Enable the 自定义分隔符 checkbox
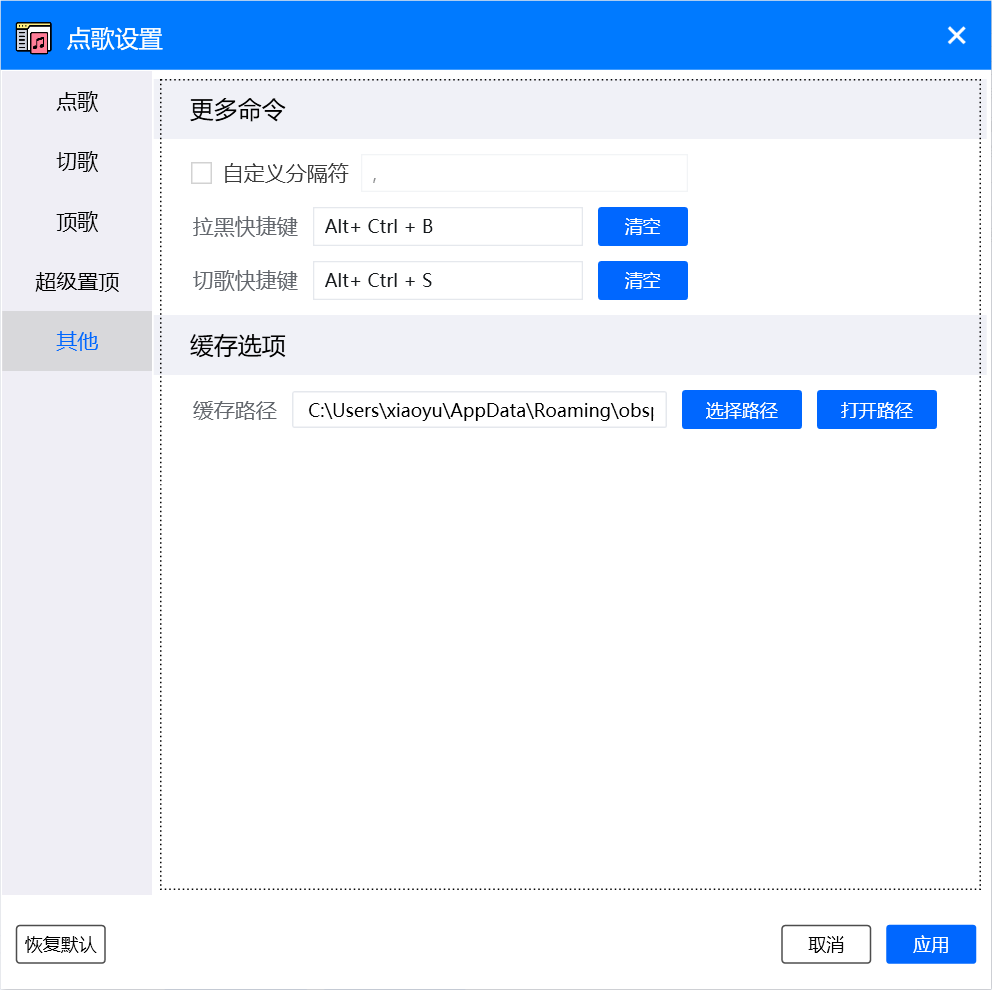 click(x=200, y=173)
